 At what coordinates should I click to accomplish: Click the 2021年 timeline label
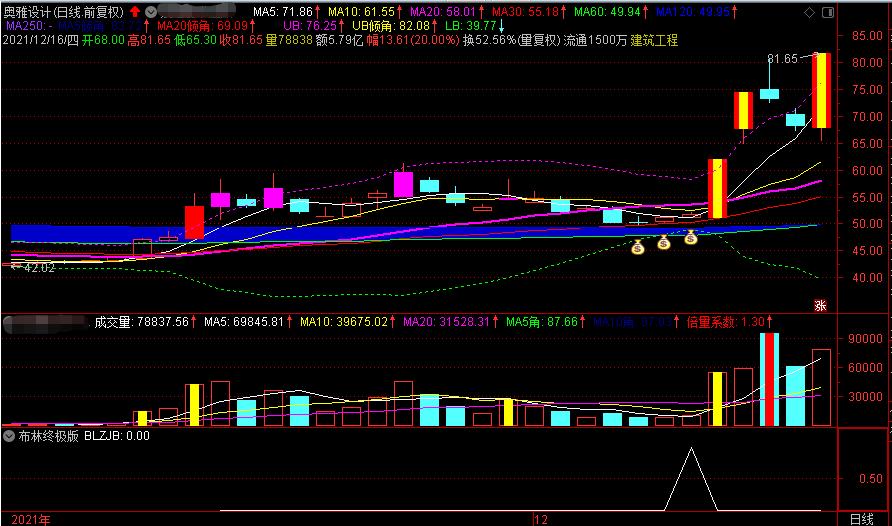point(31,519)
